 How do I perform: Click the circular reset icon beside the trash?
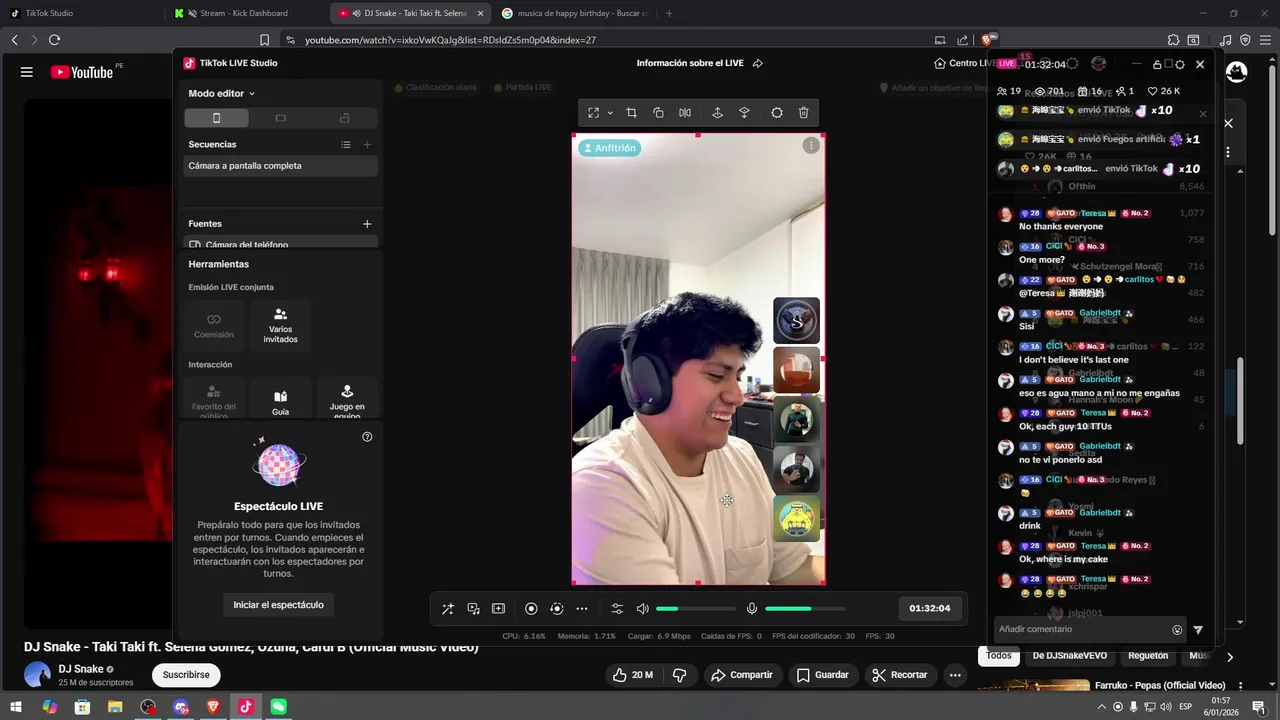[x=777, y=113]
